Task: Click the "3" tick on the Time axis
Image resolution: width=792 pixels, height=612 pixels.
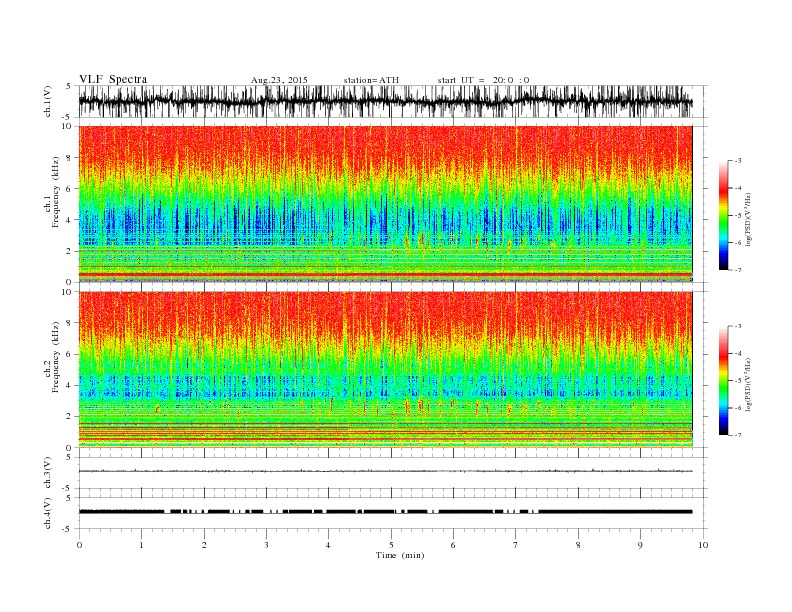Action: click(266, 545)
